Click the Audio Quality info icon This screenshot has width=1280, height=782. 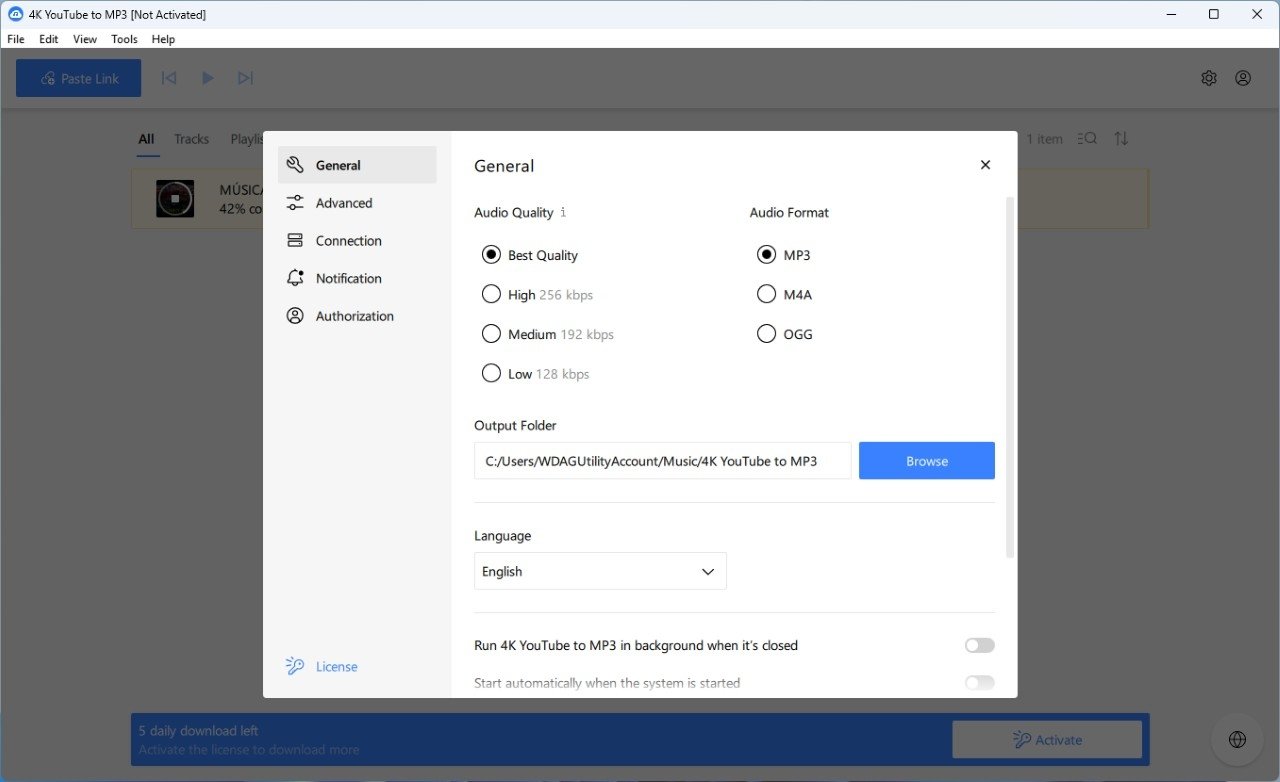click(563, 212)
